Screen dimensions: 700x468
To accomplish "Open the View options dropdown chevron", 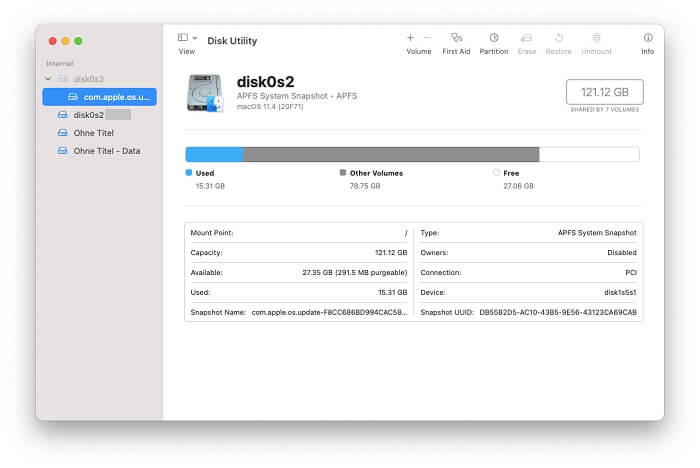I will (195, 38).
